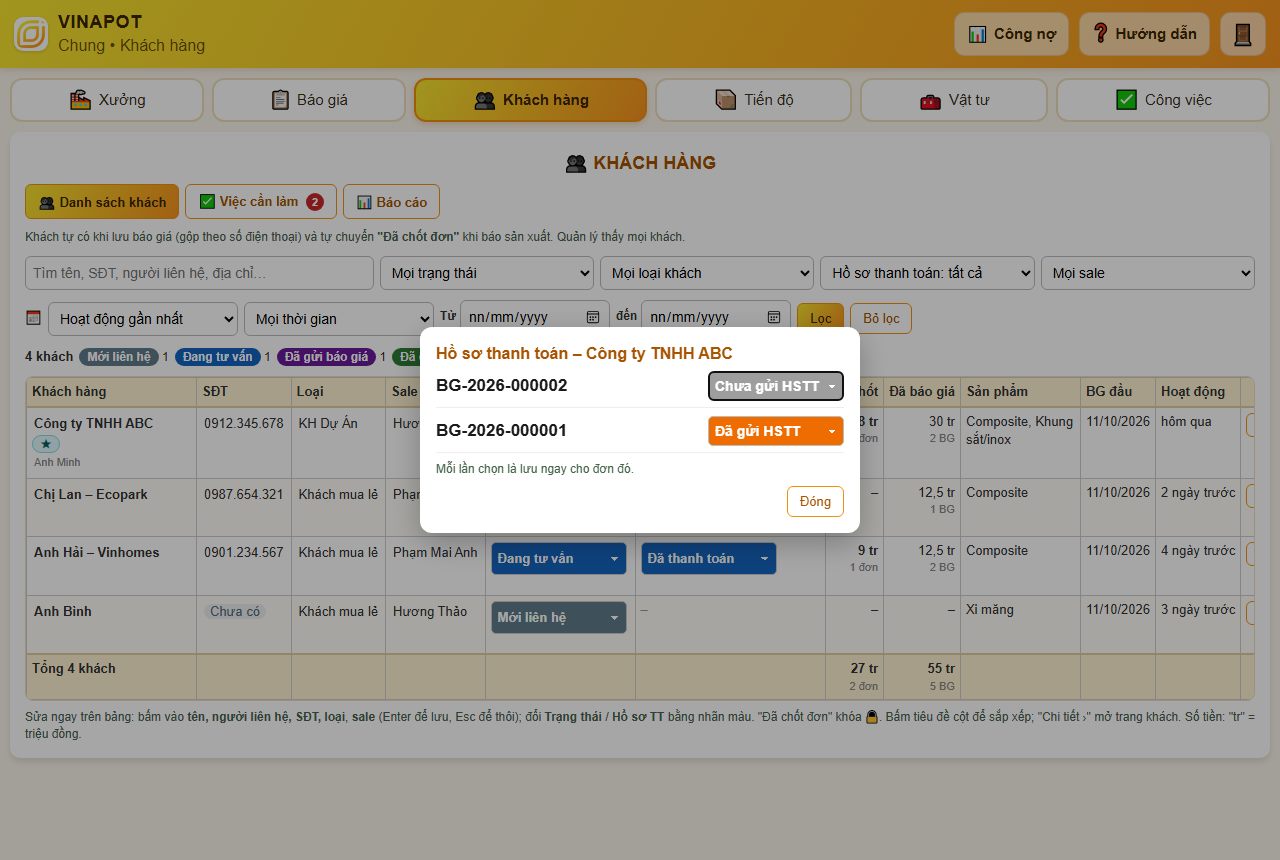Viewport: 1280px width, 860px height.
Task: Open the Công nợ debt panel
Action: tap(1011, 34)
